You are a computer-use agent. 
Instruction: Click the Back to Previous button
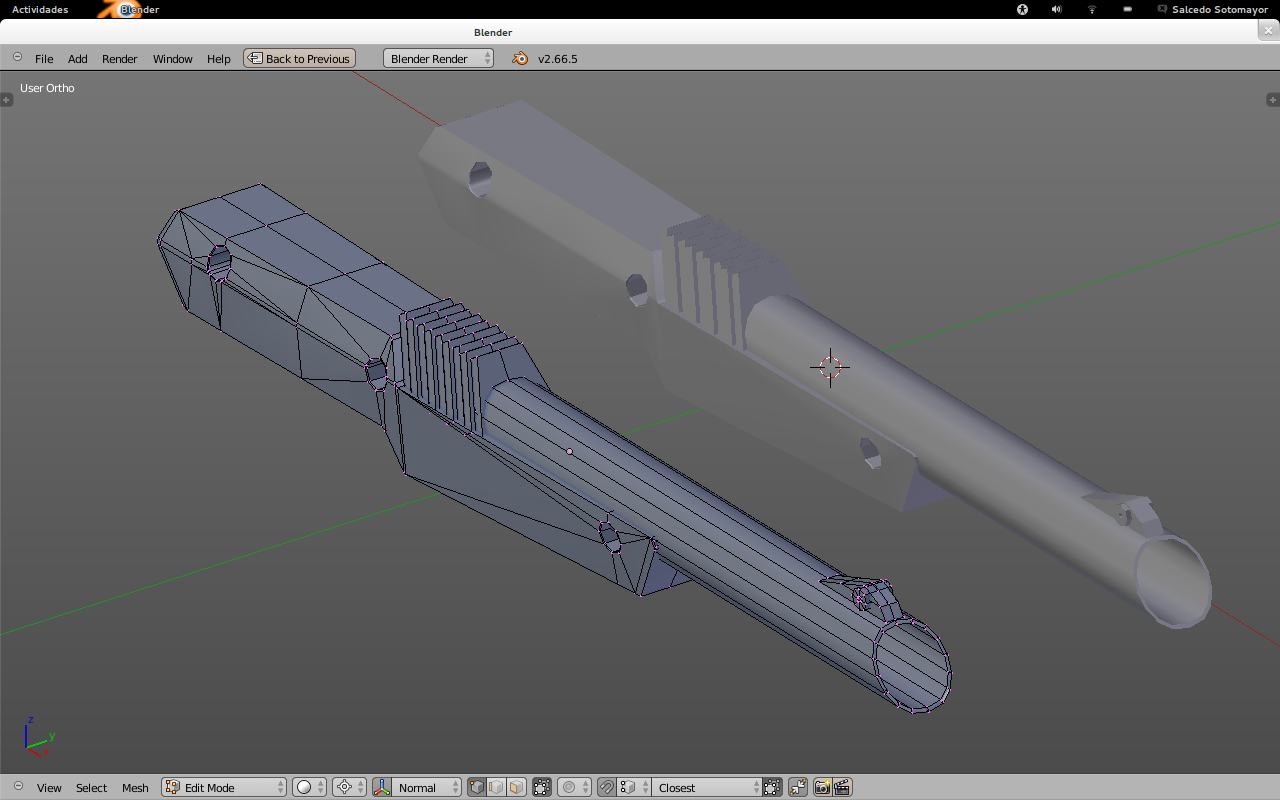pos(299,59)
